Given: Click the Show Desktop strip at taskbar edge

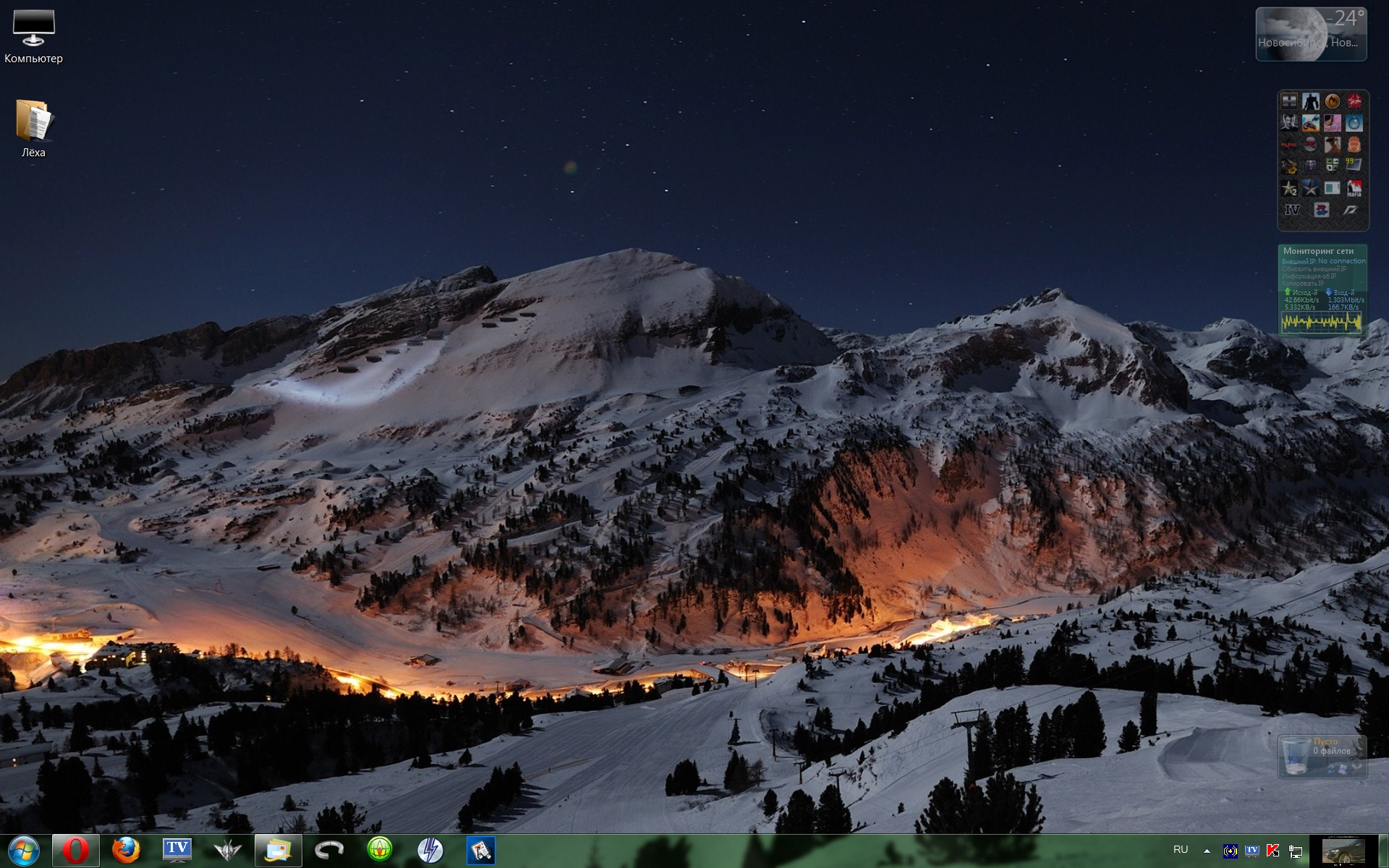Looking at the screenshot, I should 1383,851.
